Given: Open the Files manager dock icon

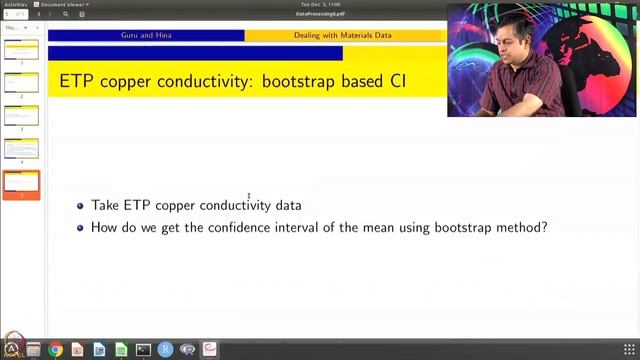Looking at the screenshot, I should 33,349.
